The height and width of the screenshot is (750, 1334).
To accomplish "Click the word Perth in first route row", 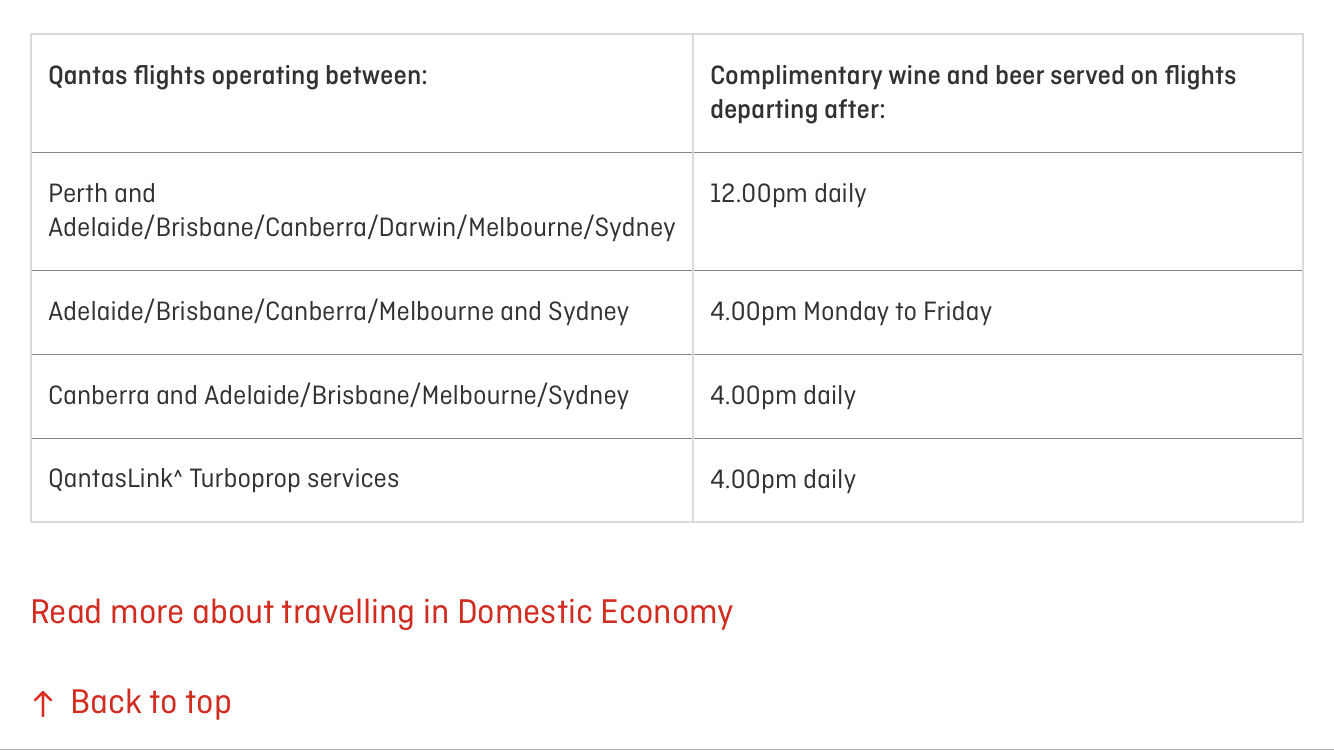I will click(76, 193).
